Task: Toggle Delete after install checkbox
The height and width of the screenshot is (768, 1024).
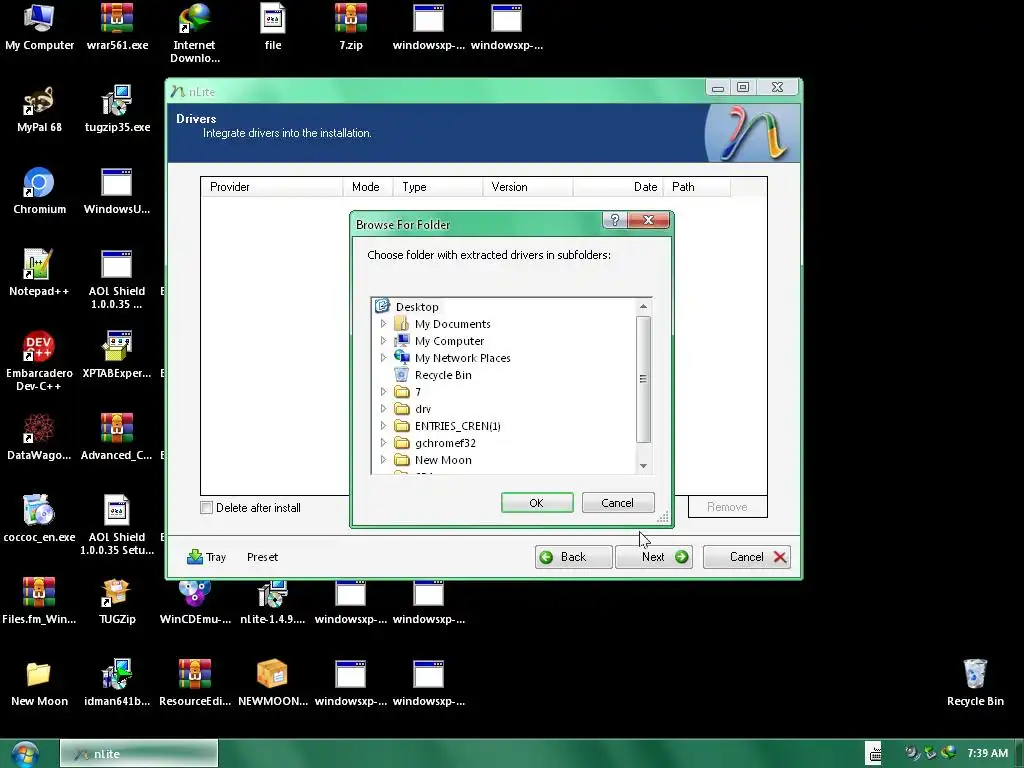Action: (x=206, y=507)
